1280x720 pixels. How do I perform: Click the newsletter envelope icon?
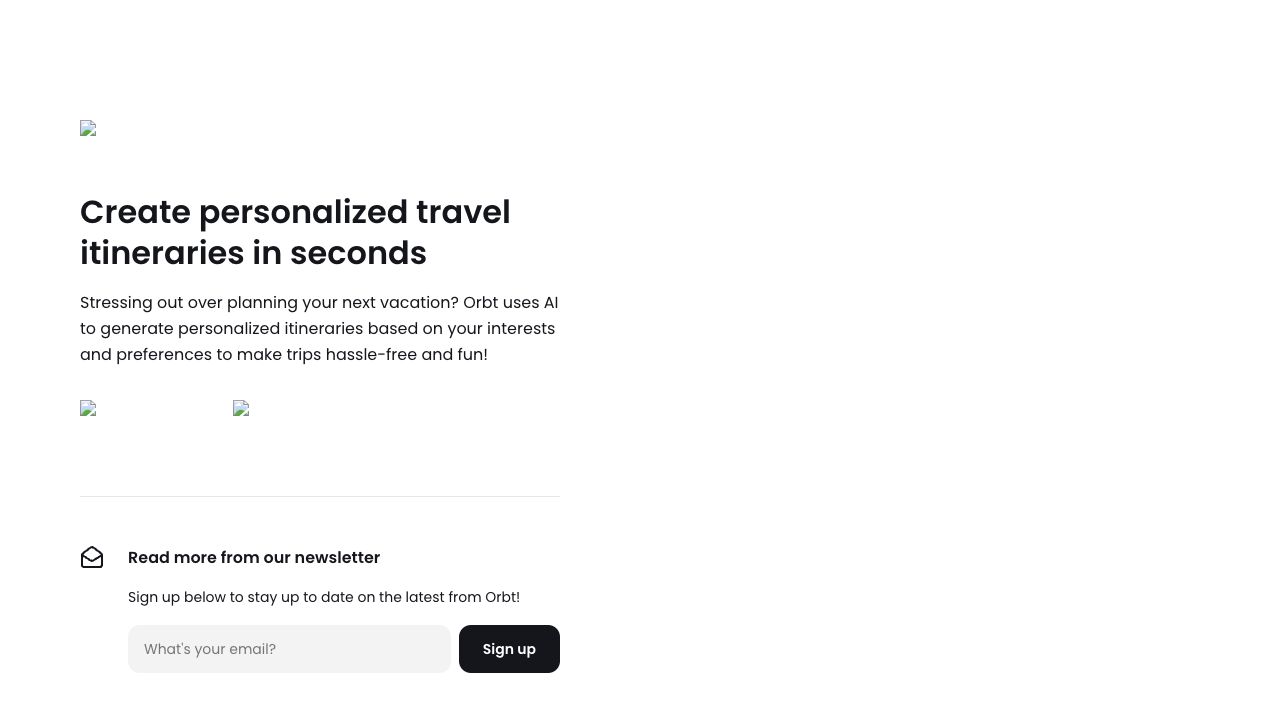click(92, 557)
